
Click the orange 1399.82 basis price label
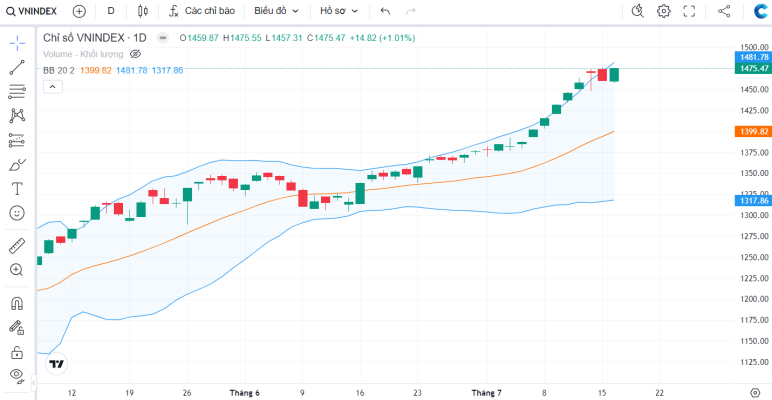click(x=753, y=132)
